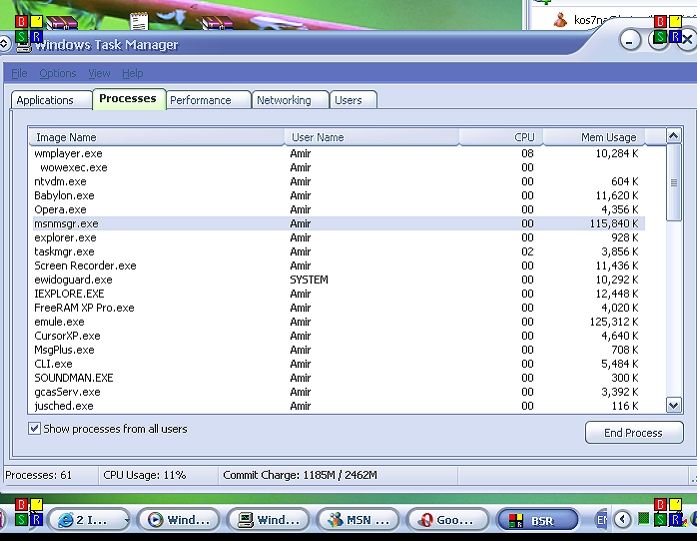Click the Task Manager title bar computer icon

(x=24, y=46)
